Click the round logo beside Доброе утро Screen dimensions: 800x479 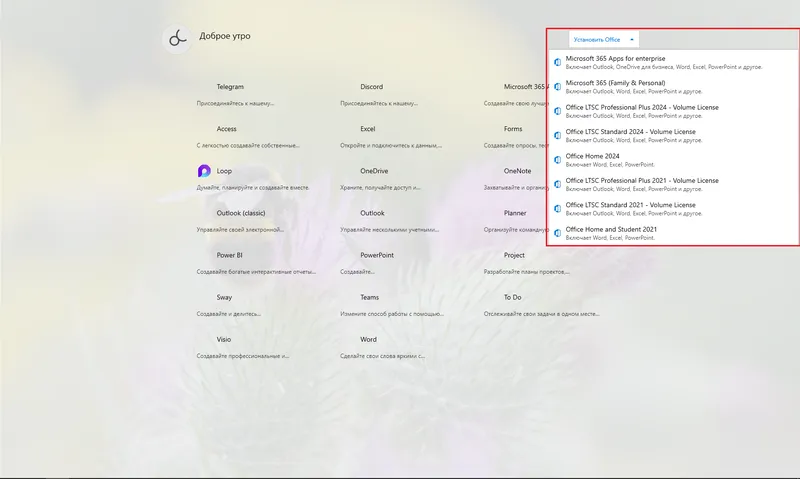[177, 38]
